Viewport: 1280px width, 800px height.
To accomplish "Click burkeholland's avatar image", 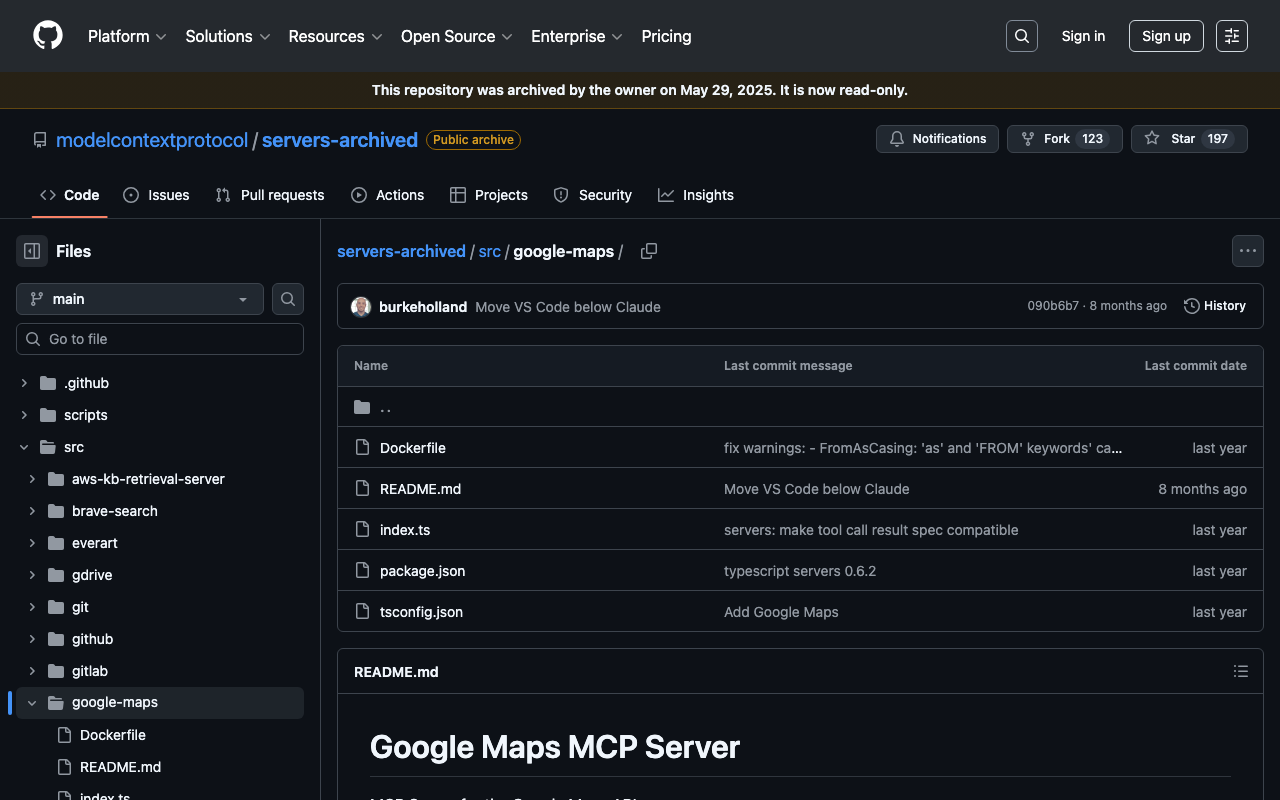I will 361,307.
